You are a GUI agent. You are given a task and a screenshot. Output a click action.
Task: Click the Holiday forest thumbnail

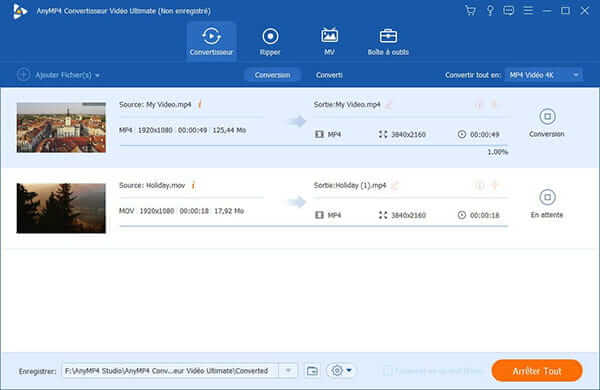tap(61, 208)
